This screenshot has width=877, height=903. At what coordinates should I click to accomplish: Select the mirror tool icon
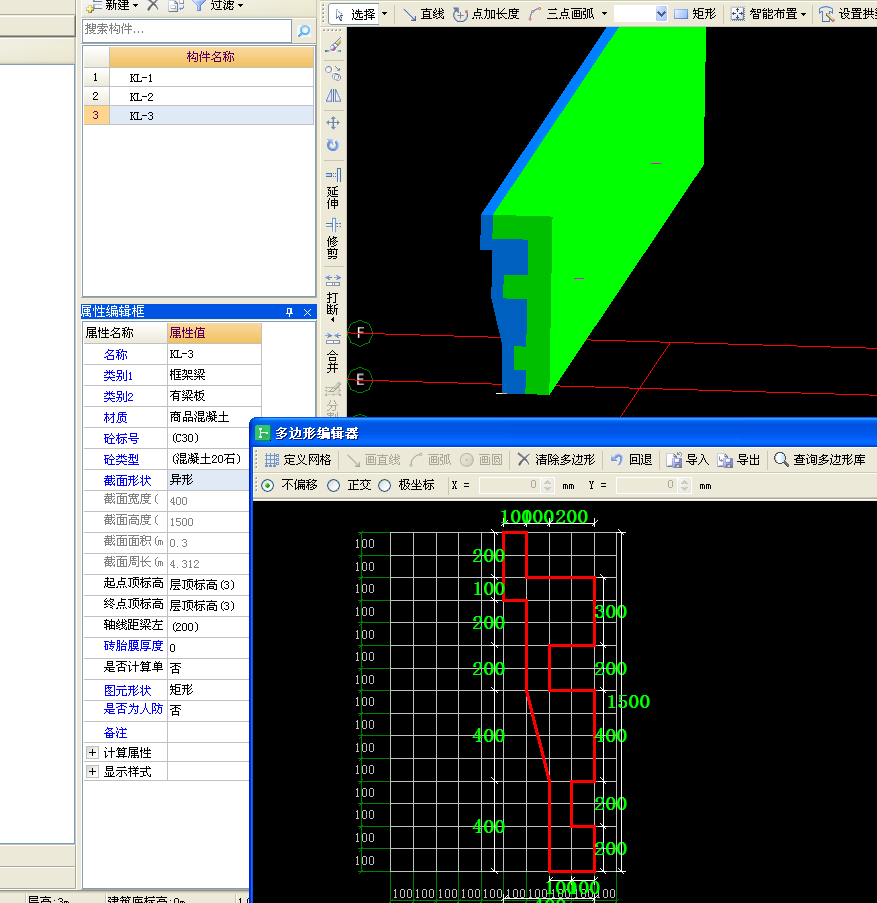(333, 96)
